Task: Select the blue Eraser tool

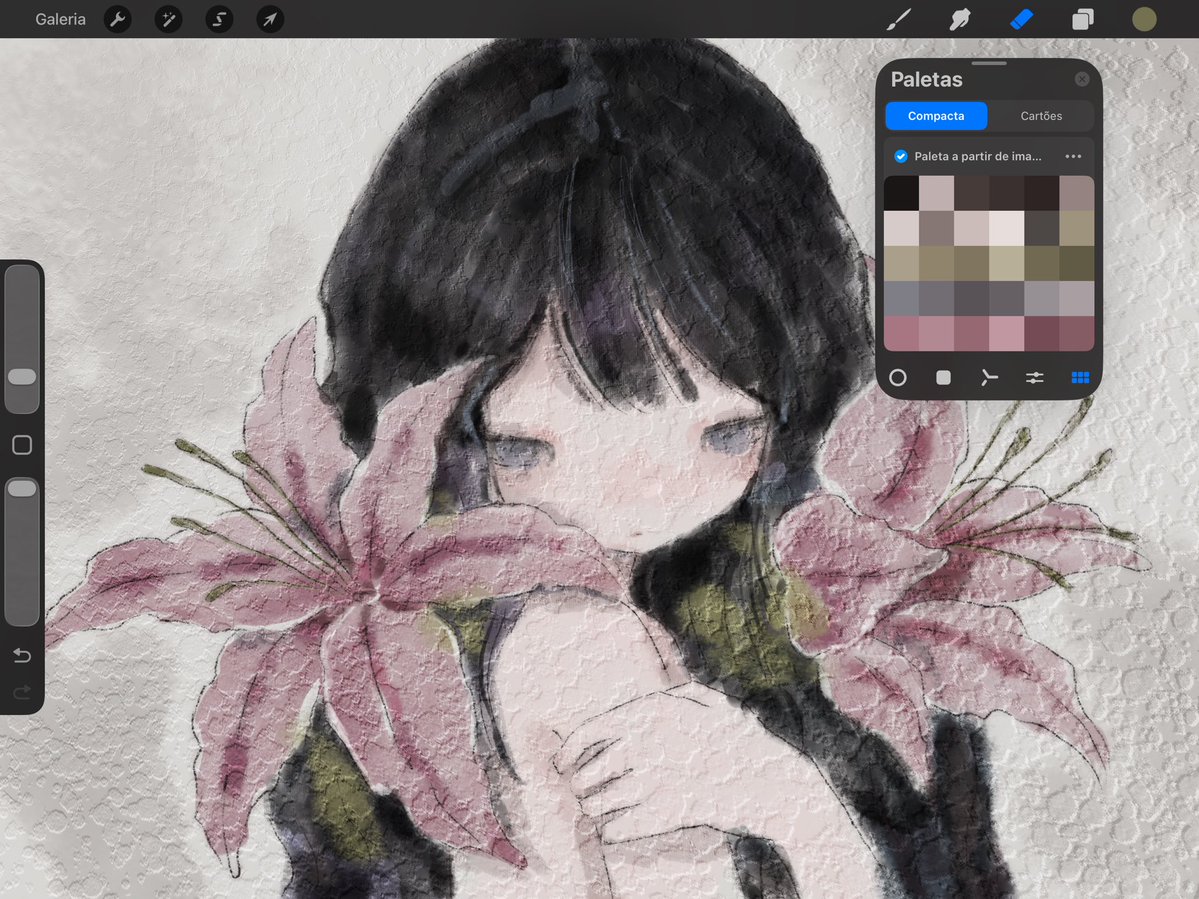Action: coord(1021,19)
